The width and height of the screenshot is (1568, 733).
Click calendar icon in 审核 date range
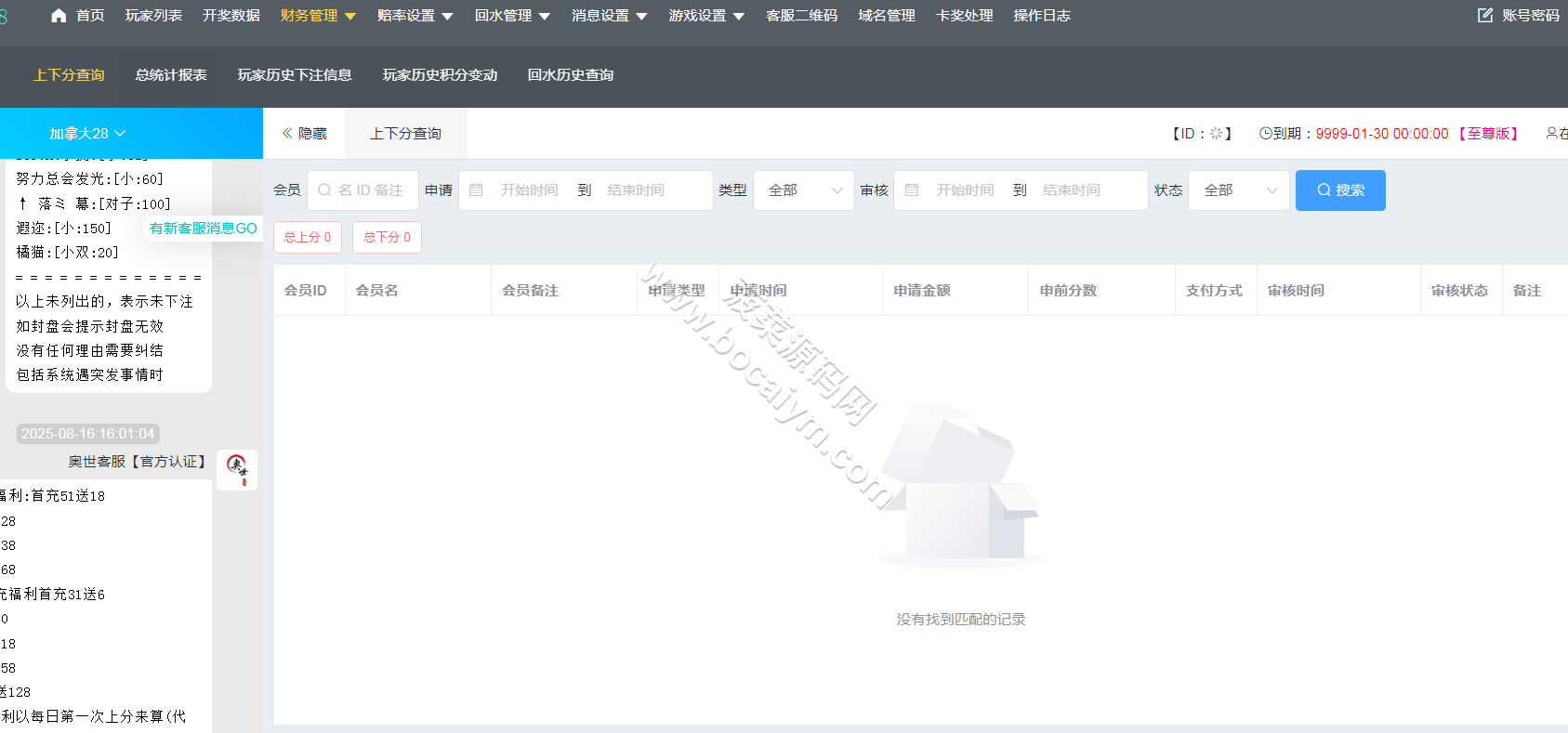pos(912,190)
